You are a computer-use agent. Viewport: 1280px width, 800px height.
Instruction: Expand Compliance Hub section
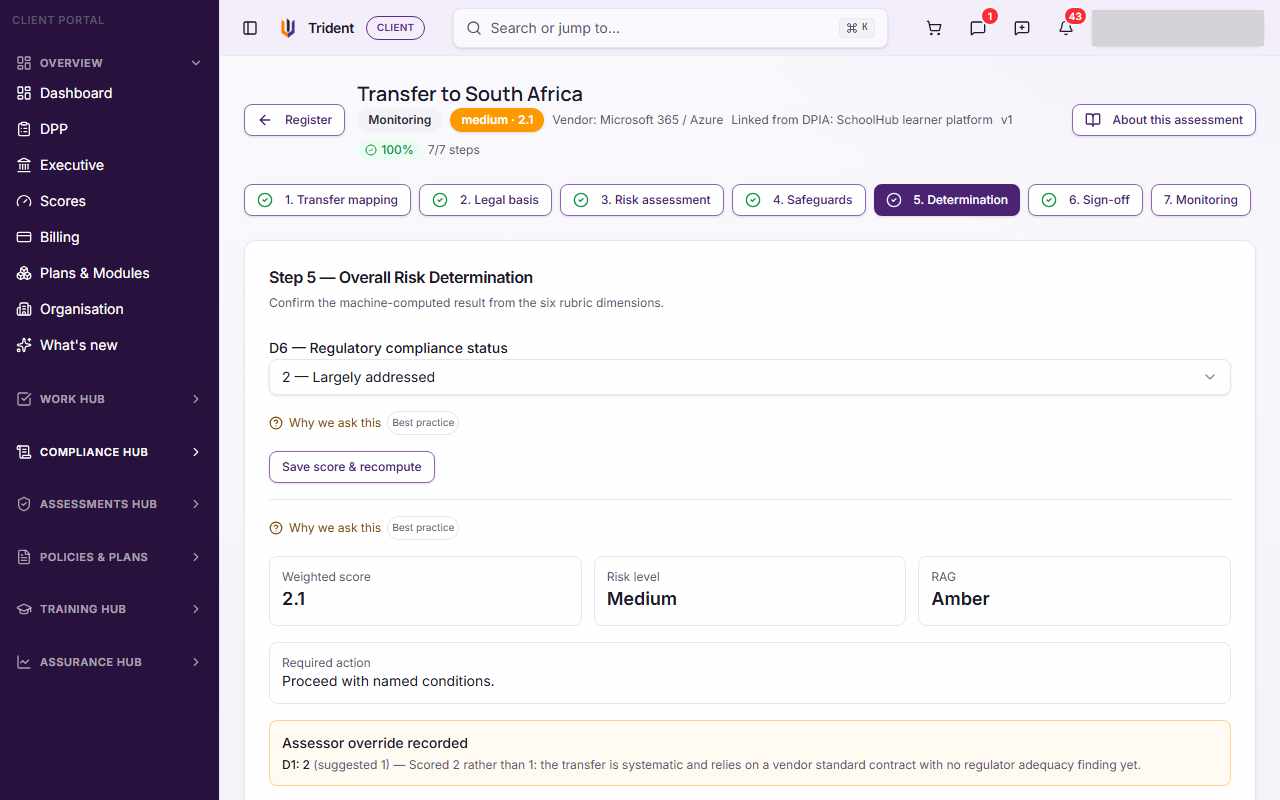109,452
